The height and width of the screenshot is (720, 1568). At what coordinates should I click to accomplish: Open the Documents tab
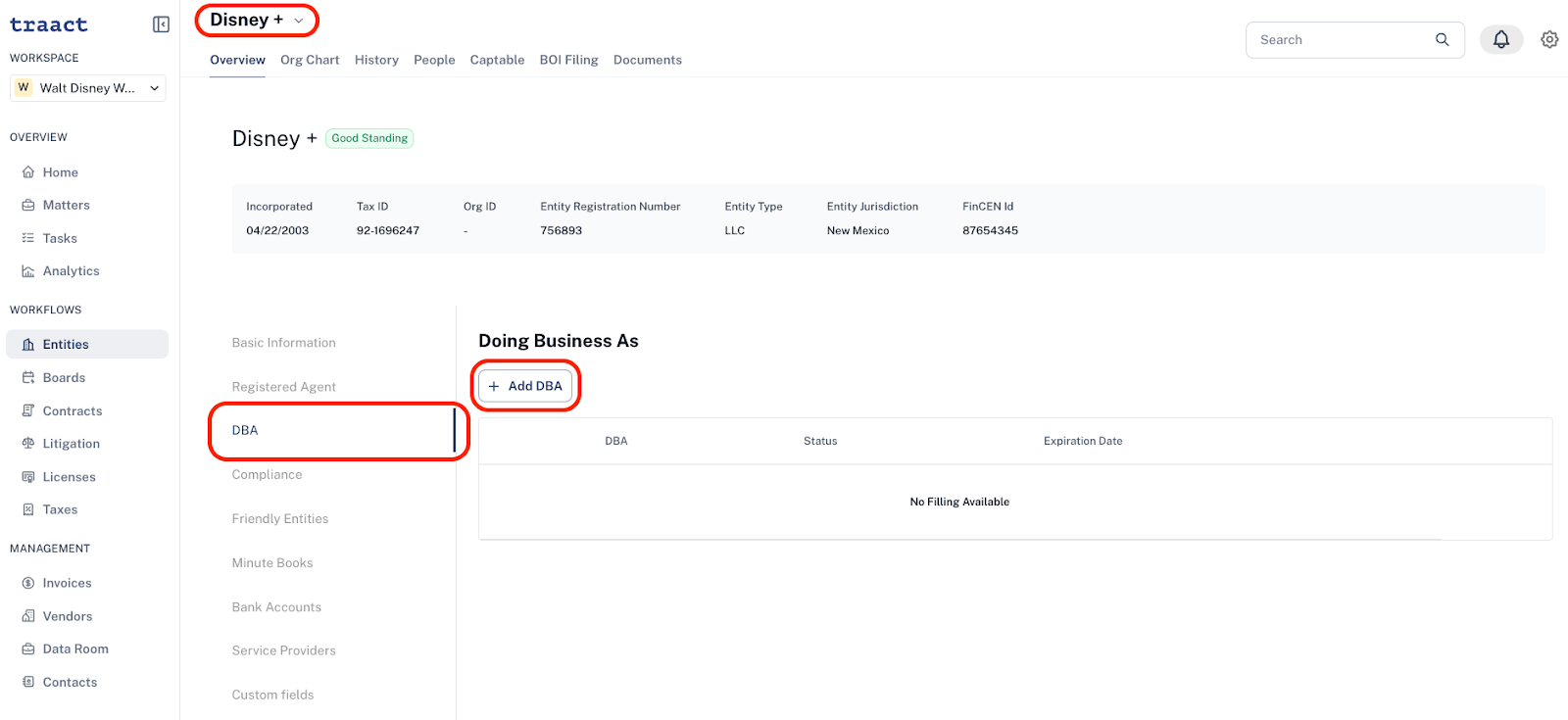coord(648,60)
